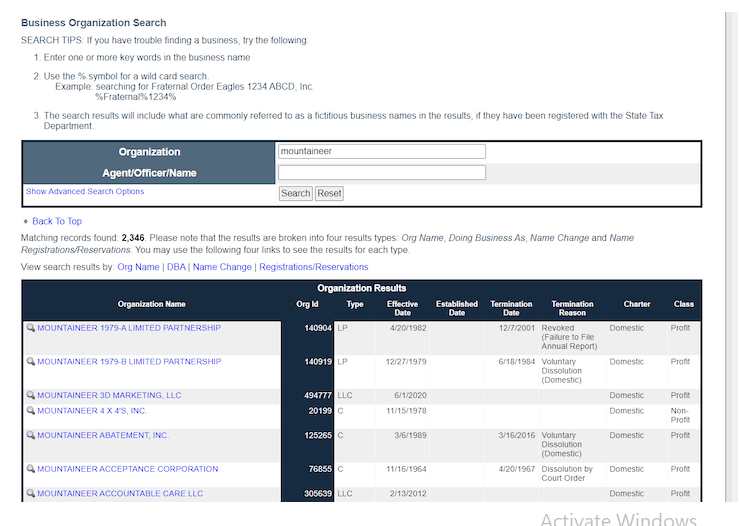The width and height of the screenshot is (739, 526).
Task: Expand Show Advanced Search Options
Action: (85, 191)
